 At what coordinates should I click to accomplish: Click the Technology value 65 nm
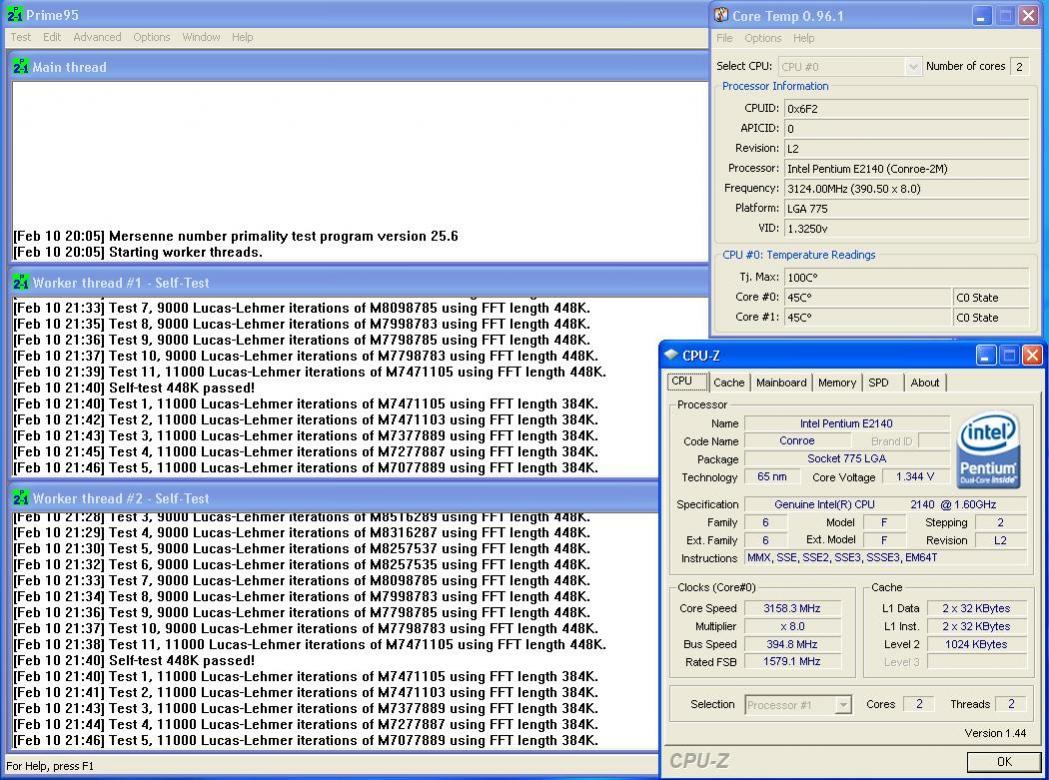(773, 476)
